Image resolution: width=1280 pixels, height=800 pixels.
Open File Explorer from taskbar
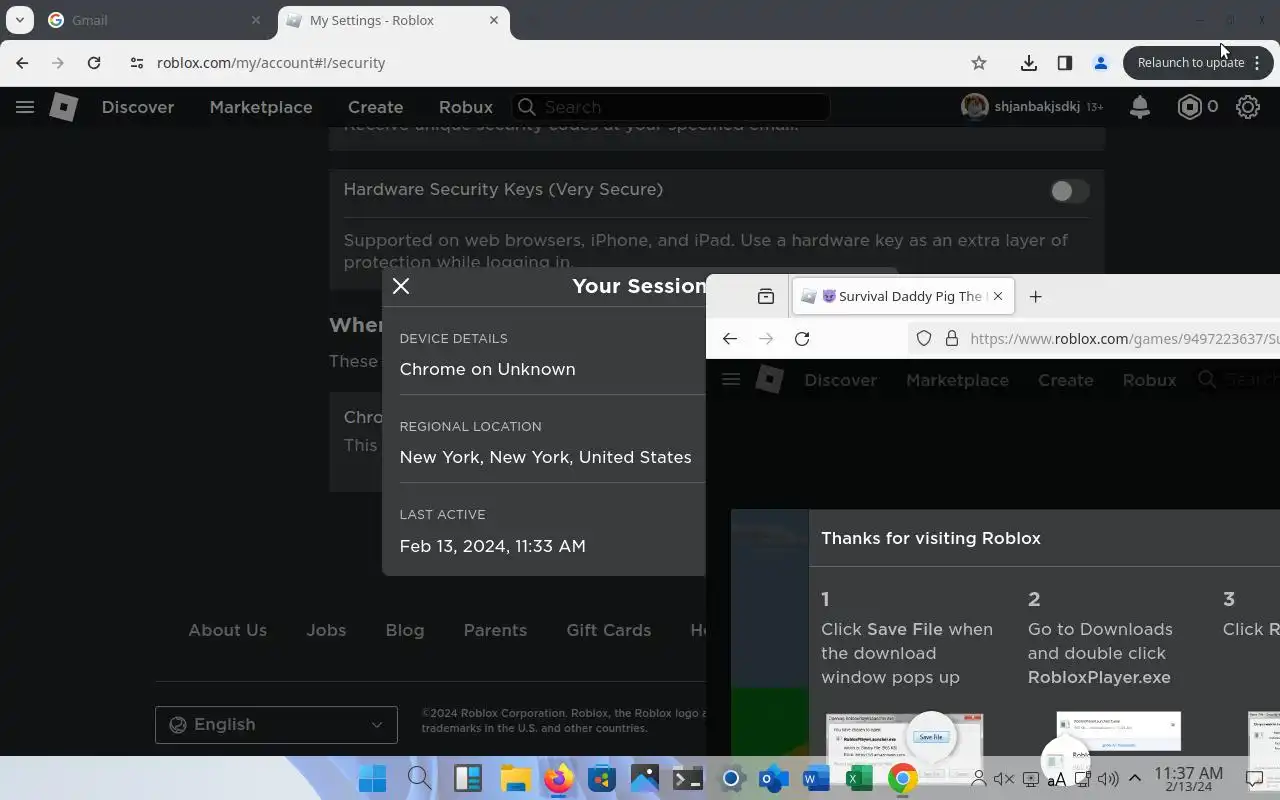click(x=515, y=778)
